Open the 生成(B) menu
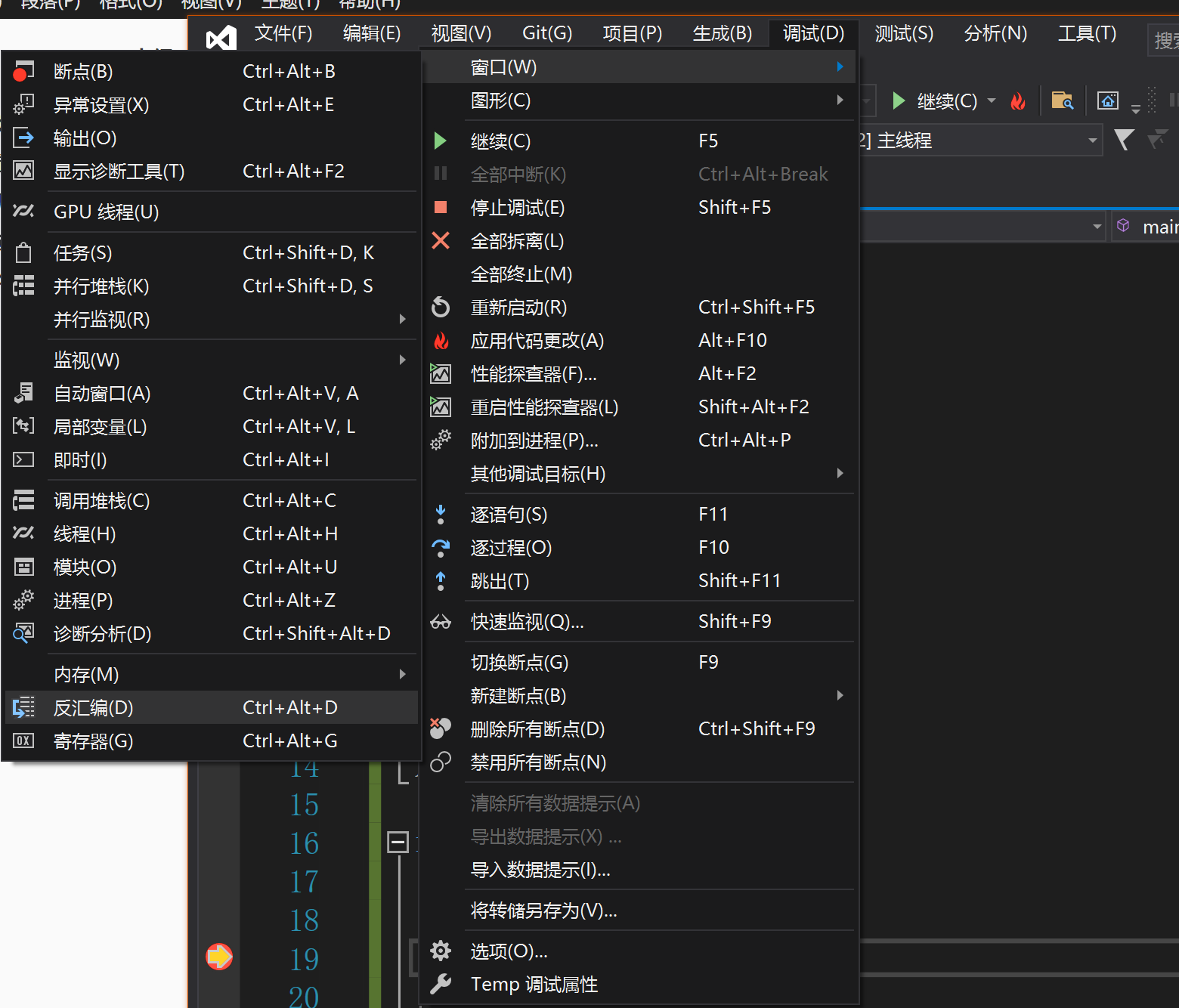This screenshot has height=1008, width=1179. [x=723, y=33]
